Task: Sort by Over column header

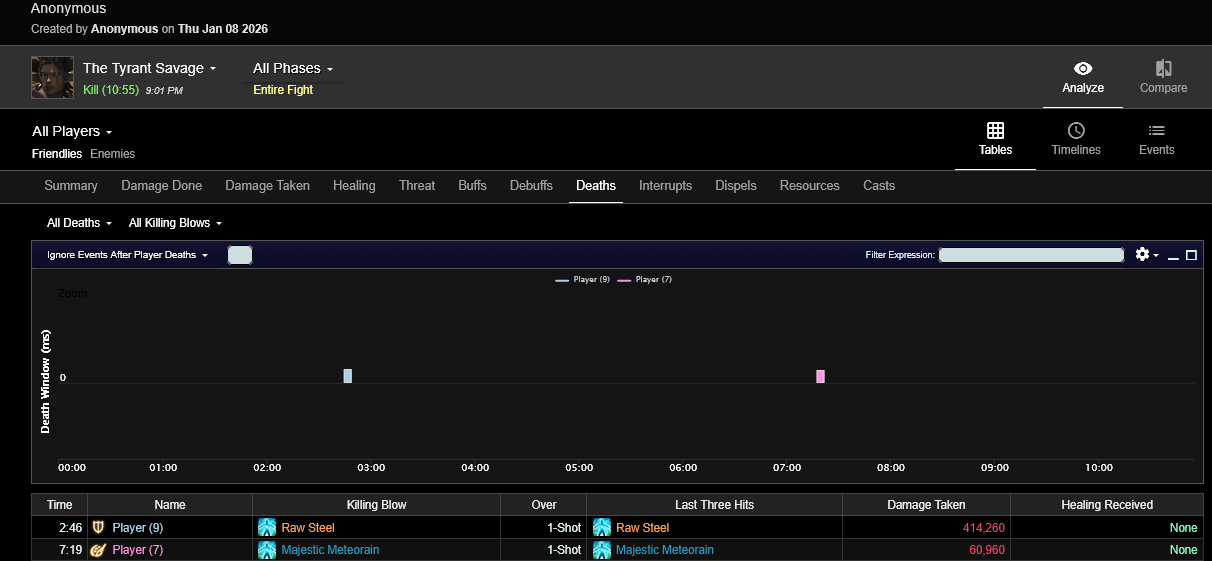Action: pyautogui.click(x=544, y=505)
